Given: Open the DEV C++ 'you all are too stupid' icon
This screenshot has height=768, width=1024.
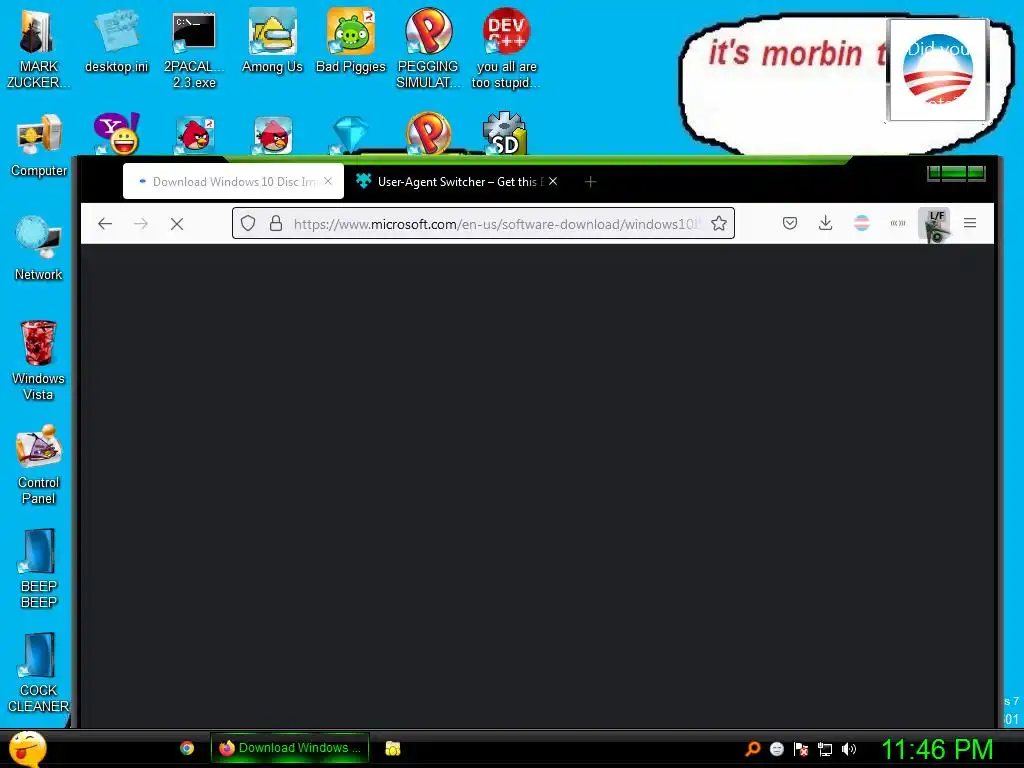Looking at the screenshot, I should 506,50.
